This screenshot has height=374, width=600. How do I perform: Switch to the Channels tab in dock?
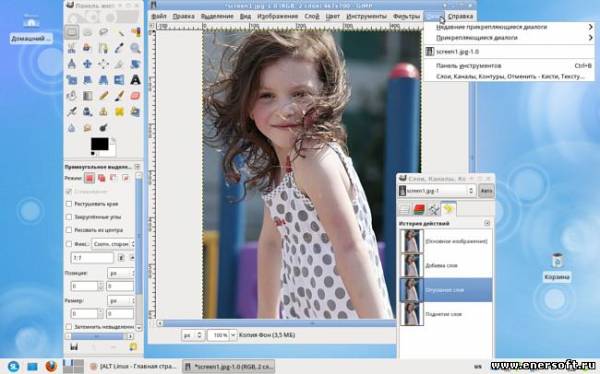tap(419, 209)
